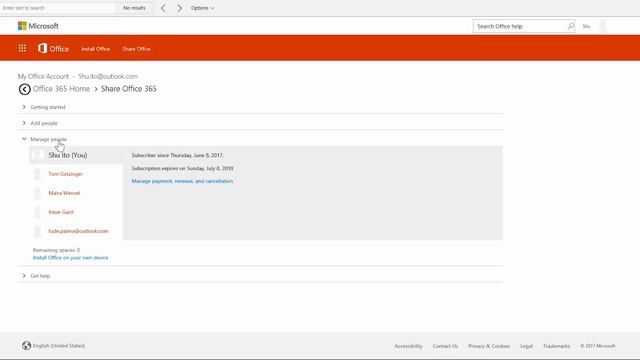Click the Subscriber since Thursday, June 8 text
This screenshot has width=640, height=360.
178,155
